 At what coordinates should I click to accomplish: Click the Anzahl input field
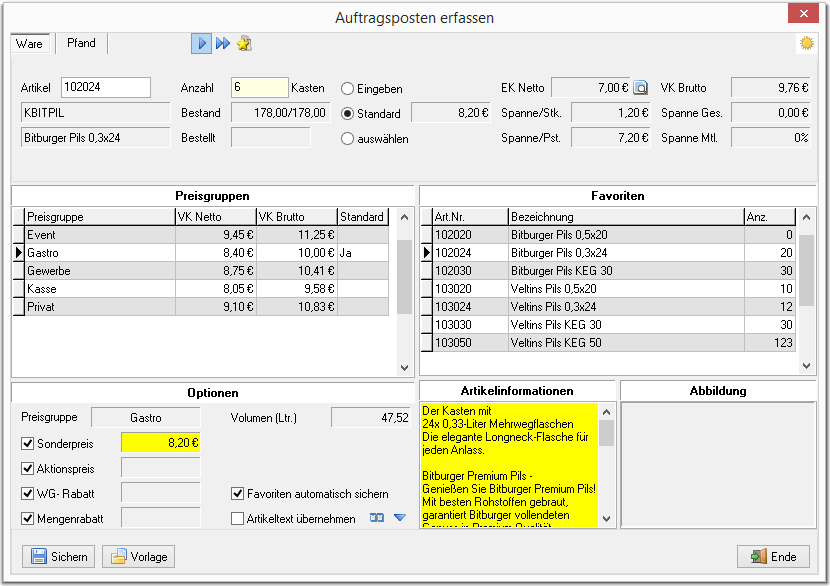coord(260,87)
